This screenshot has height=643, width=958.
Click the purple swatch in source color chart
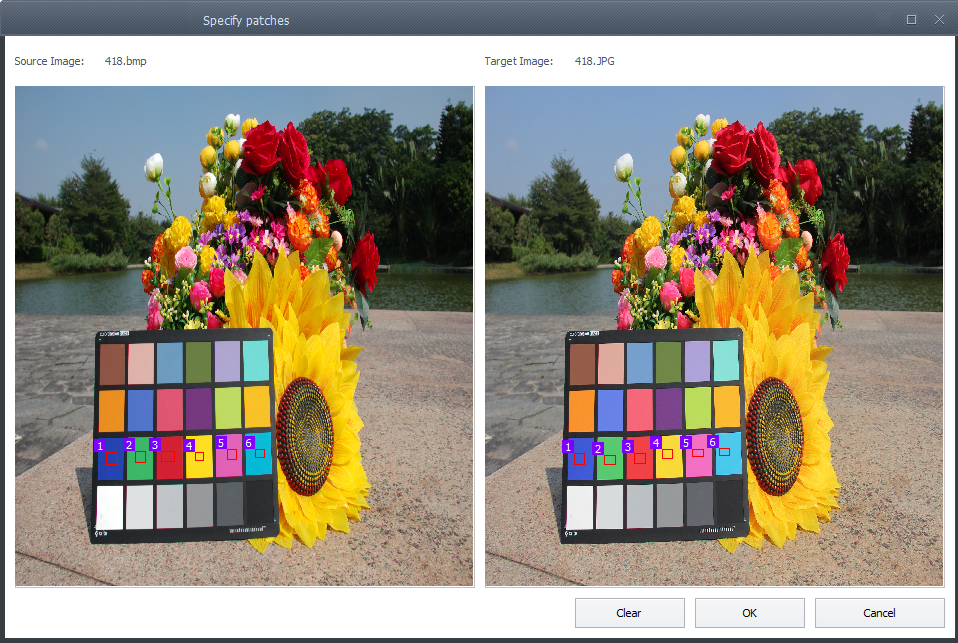point(199,408)
